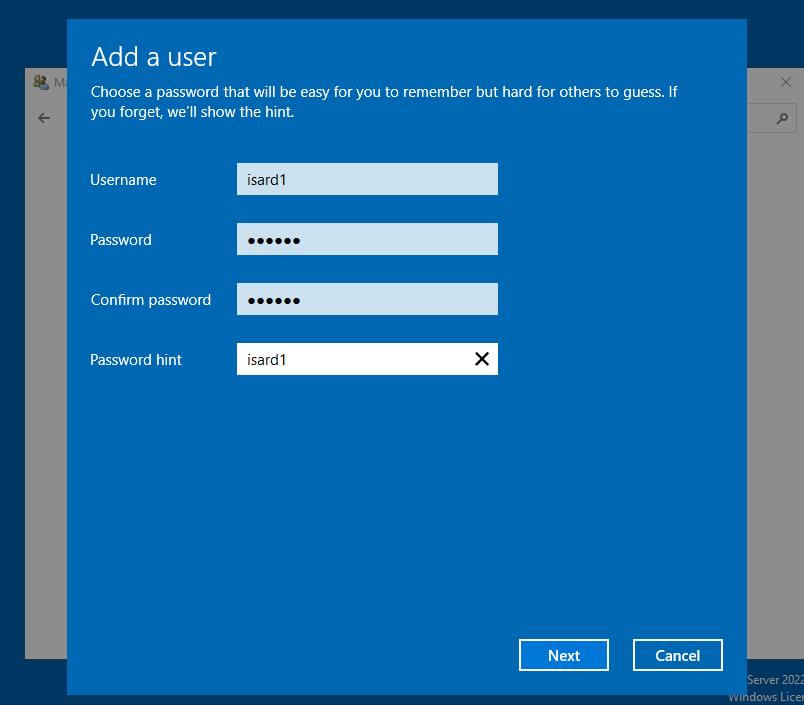Viewport: 804px width, 705px height.
Task: Click the background window title text
Action: pyautogui.click(x=60, y=82)
